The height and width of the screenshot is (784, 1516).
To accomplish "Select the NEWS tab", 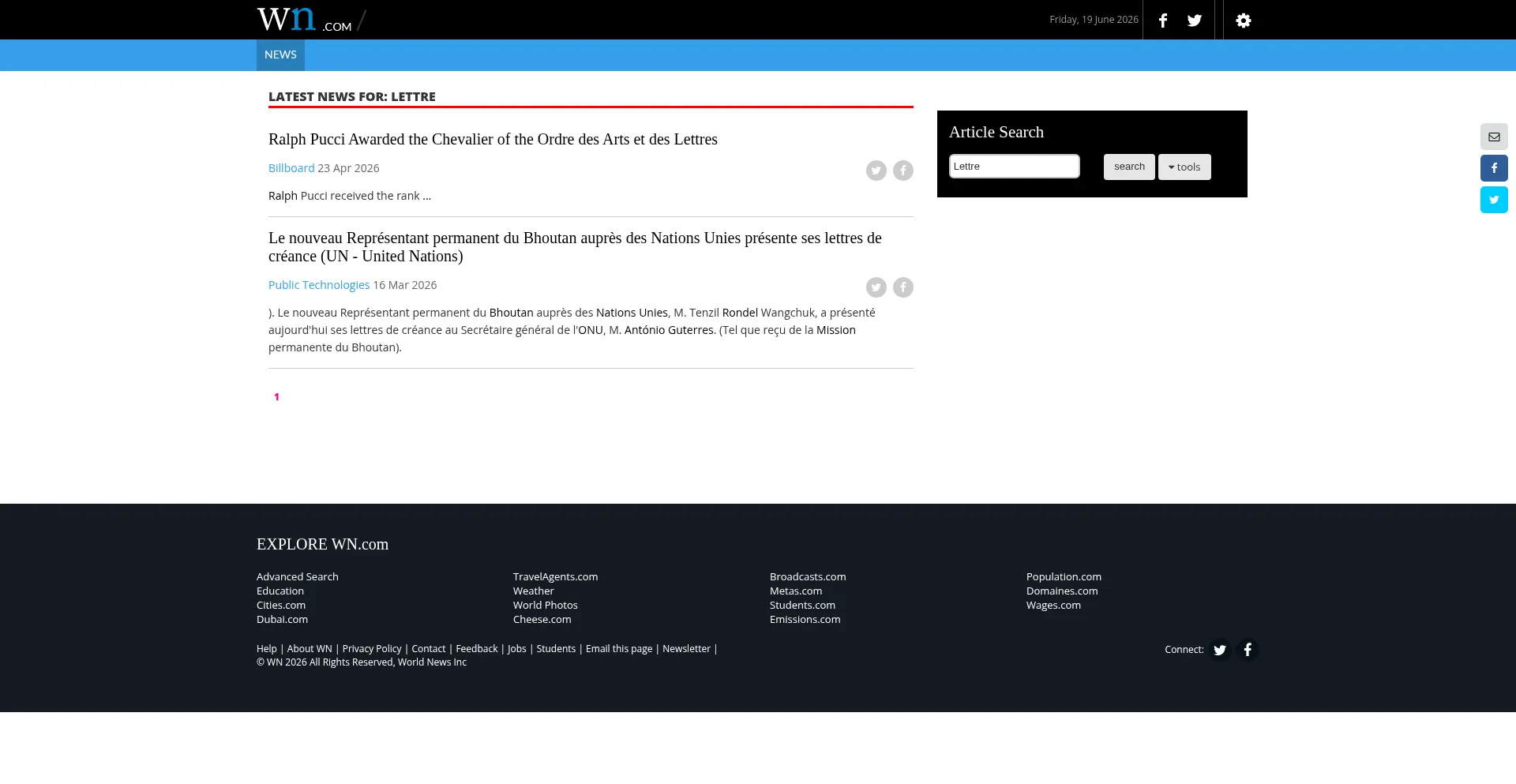I will [280, 54].
